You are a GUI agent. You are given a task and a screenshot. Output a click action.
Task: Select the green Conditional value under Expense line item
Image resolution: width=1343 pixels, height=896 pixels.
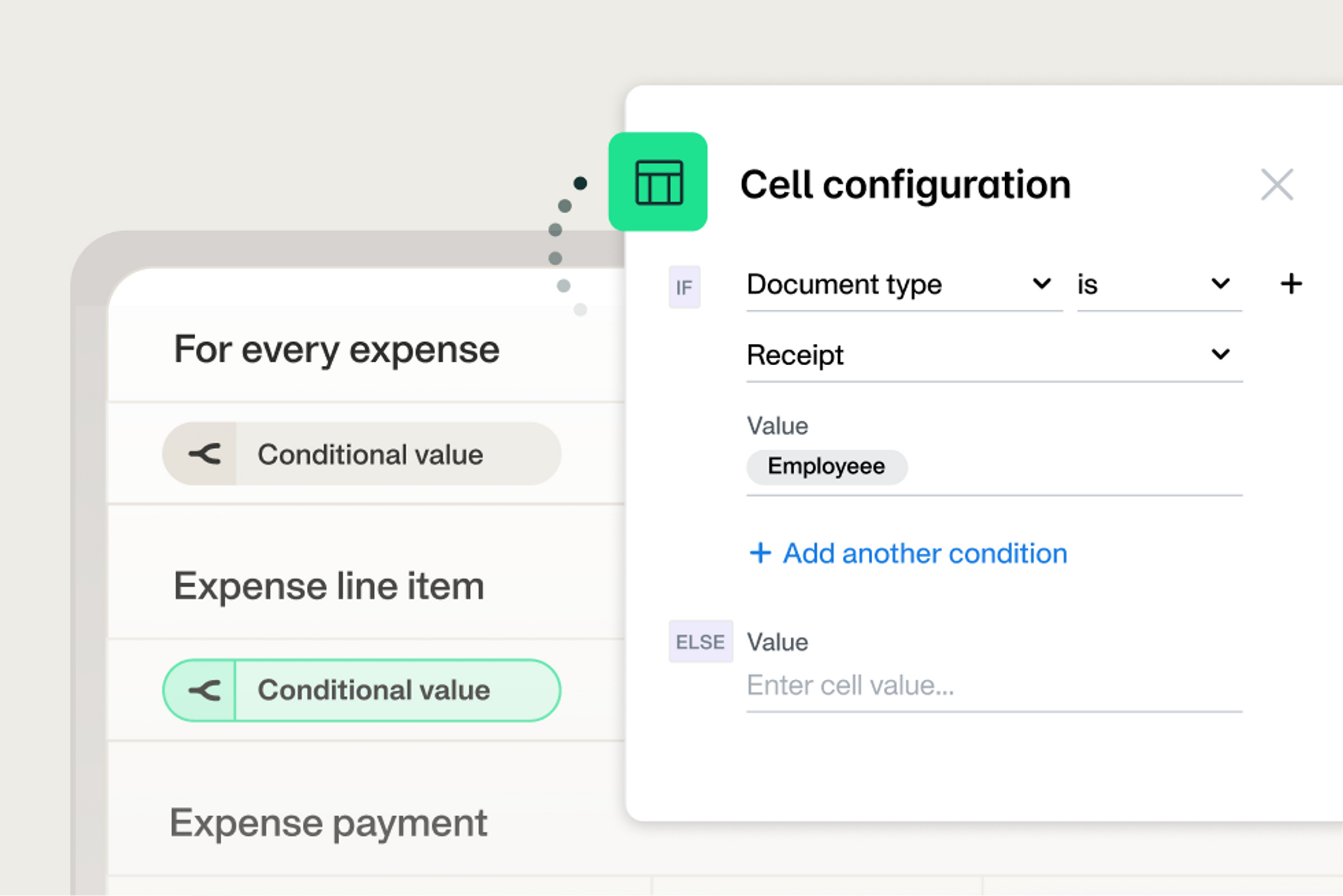tap(362, 690)
